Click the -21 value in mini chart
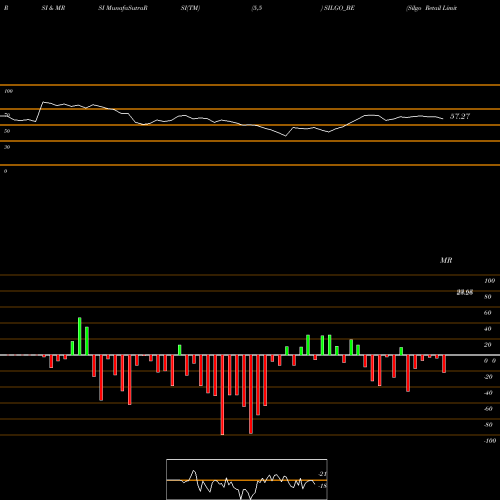The height and width of the screenshot is (500, 500). pyautogui.click(x=322, y=474)
